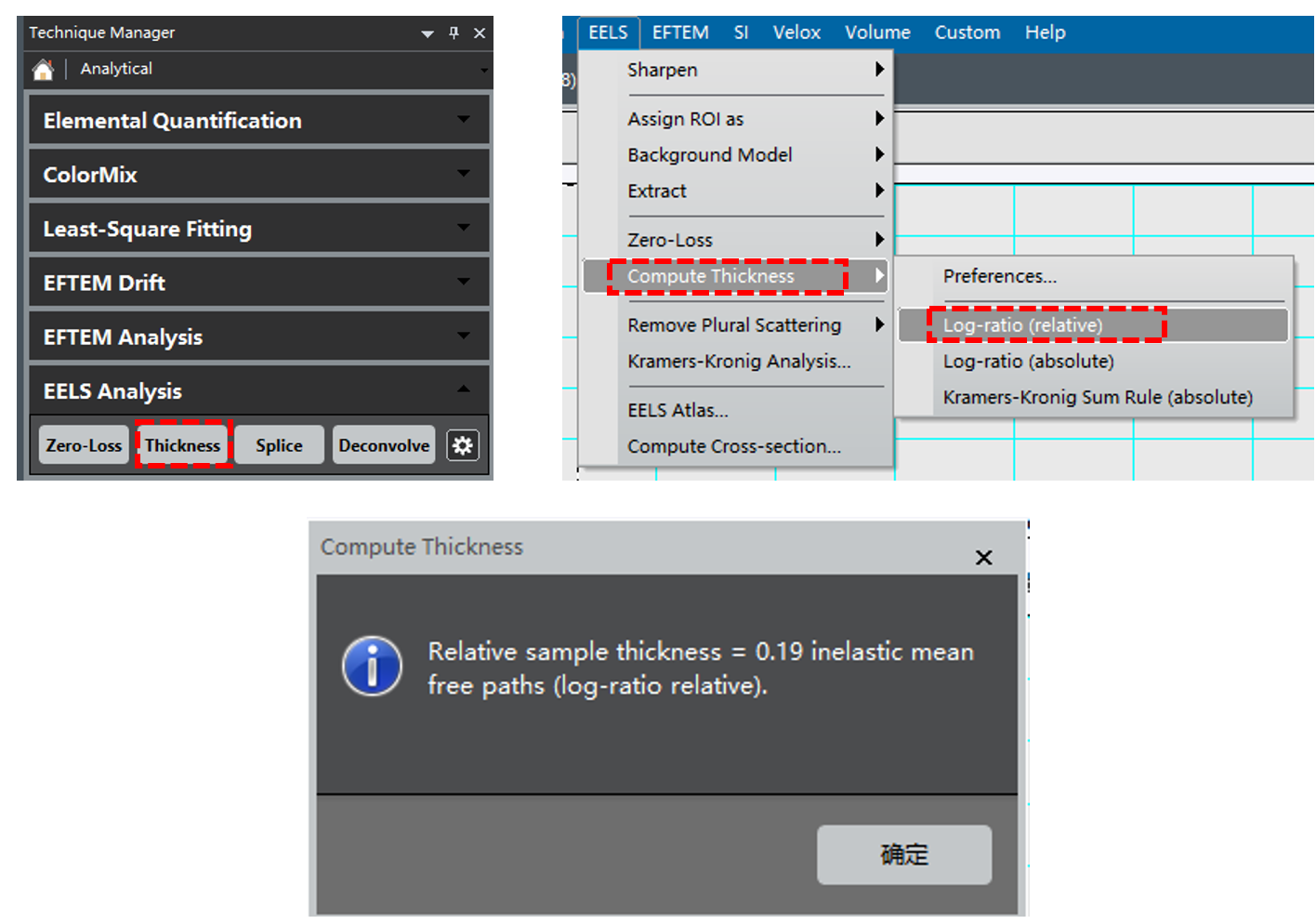Open Technique Manager panel options arrow
1316x924 pixels.
coord(428,33)
